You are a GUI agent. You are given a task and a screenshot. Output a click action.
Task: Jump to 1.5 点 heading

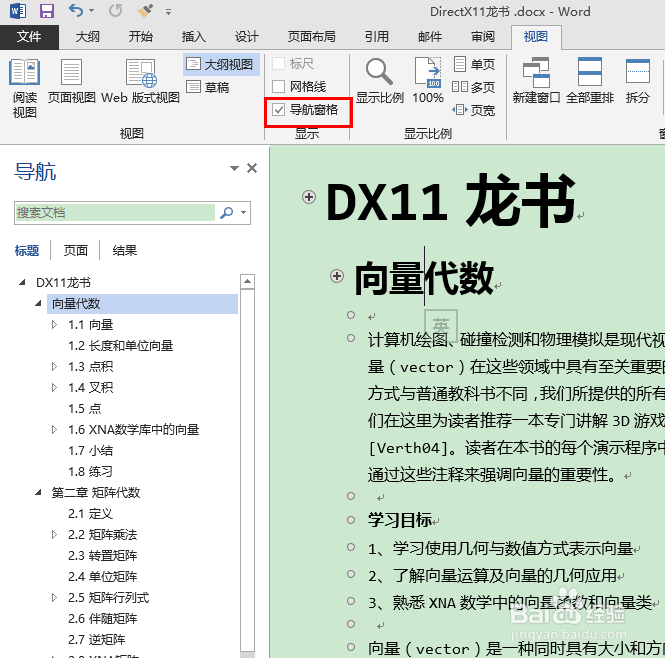tap(85, 409)
